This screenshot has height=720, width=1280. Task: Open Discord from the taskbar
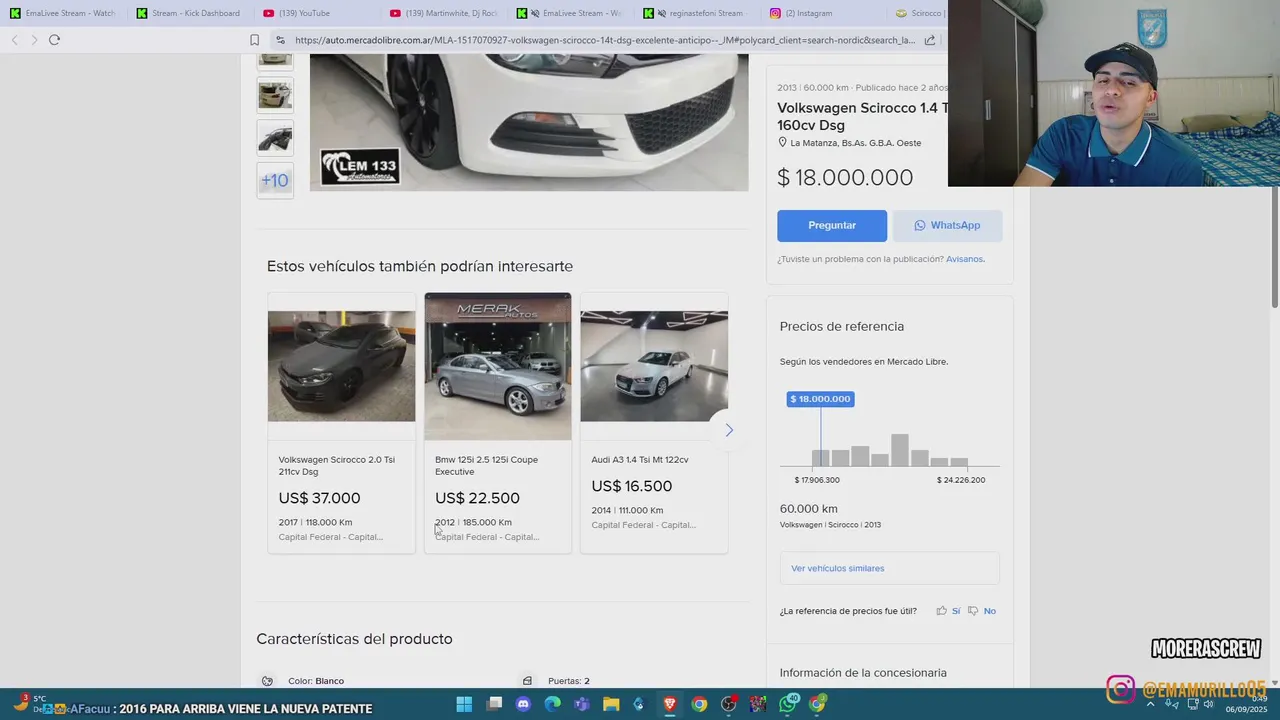click(x=523, y=704)
